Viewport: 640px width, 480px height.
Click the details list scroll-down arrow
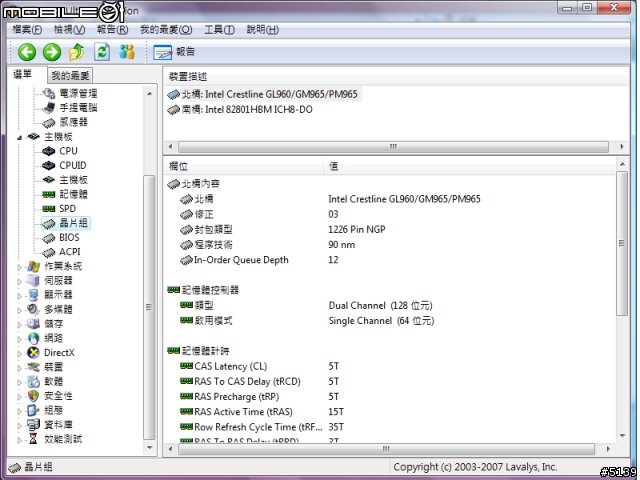click(x=622, y=436)
